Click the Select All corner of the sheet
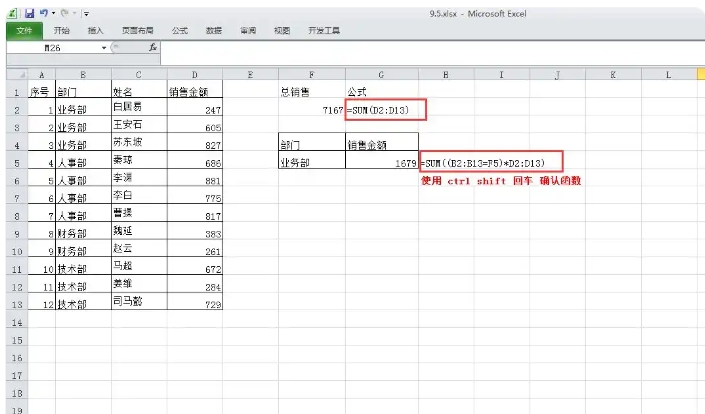The width and height of the screenshot is (705, 414). (x=17, y=75)
